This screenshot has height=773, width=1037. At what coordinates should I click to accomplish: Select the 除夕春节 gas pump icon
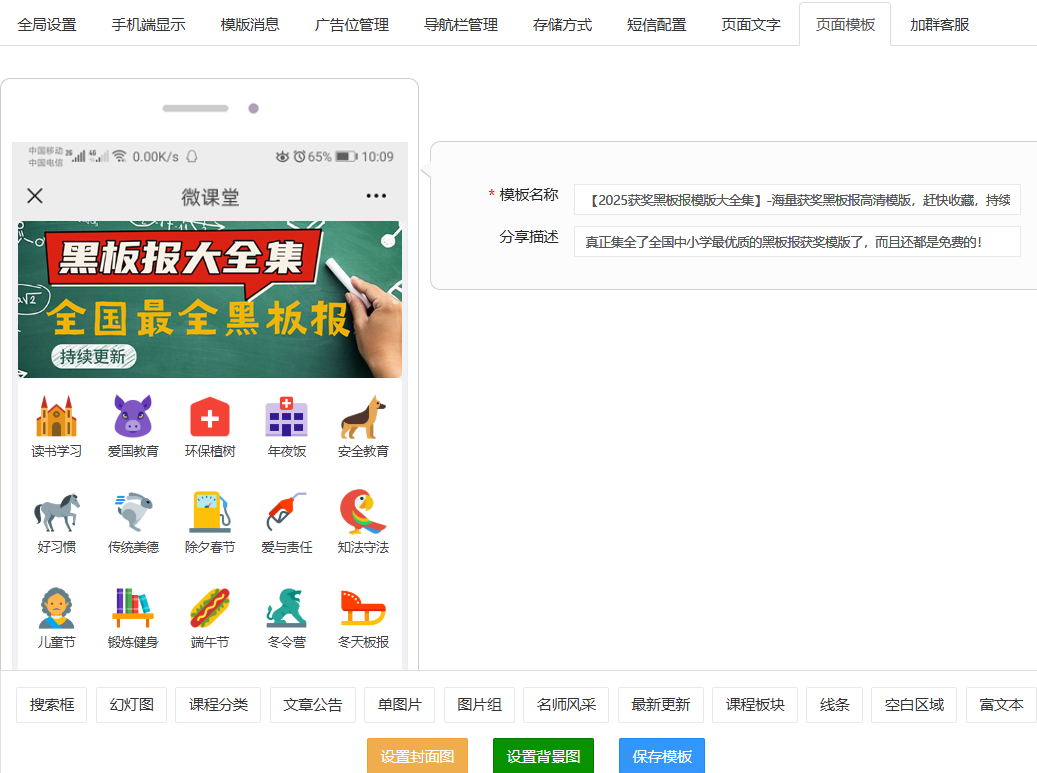pos(210,511)
